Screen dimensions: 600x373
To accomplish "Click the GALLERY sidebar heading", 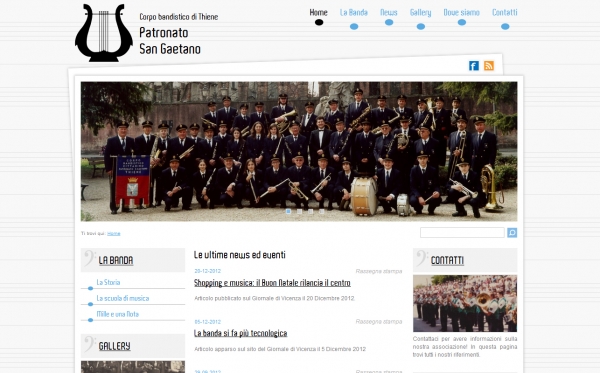I will coord(114,346).
